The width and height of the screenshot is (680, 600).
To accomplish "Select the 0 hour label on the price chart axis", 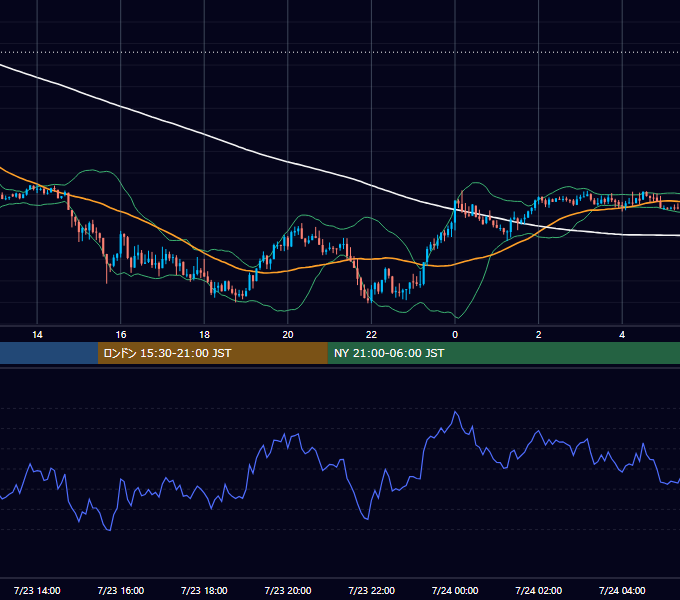I will 455,335.
